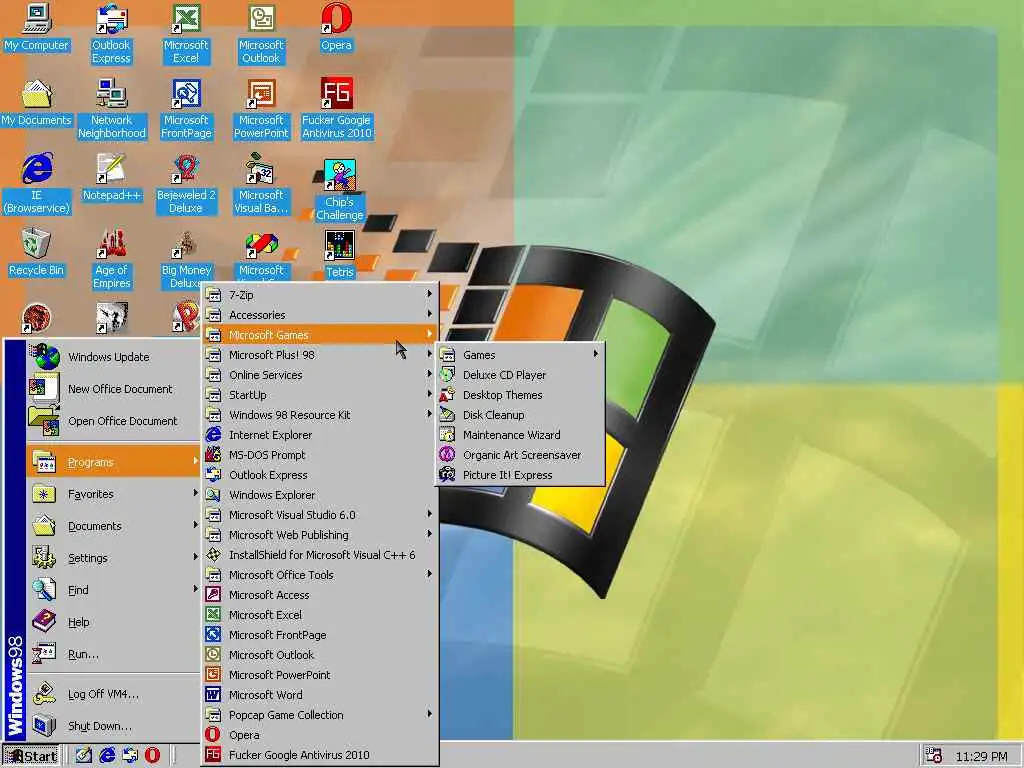Open Deluxe CD Player from submenu
Screen dimensions: 1024x768
tap(520, 375)
